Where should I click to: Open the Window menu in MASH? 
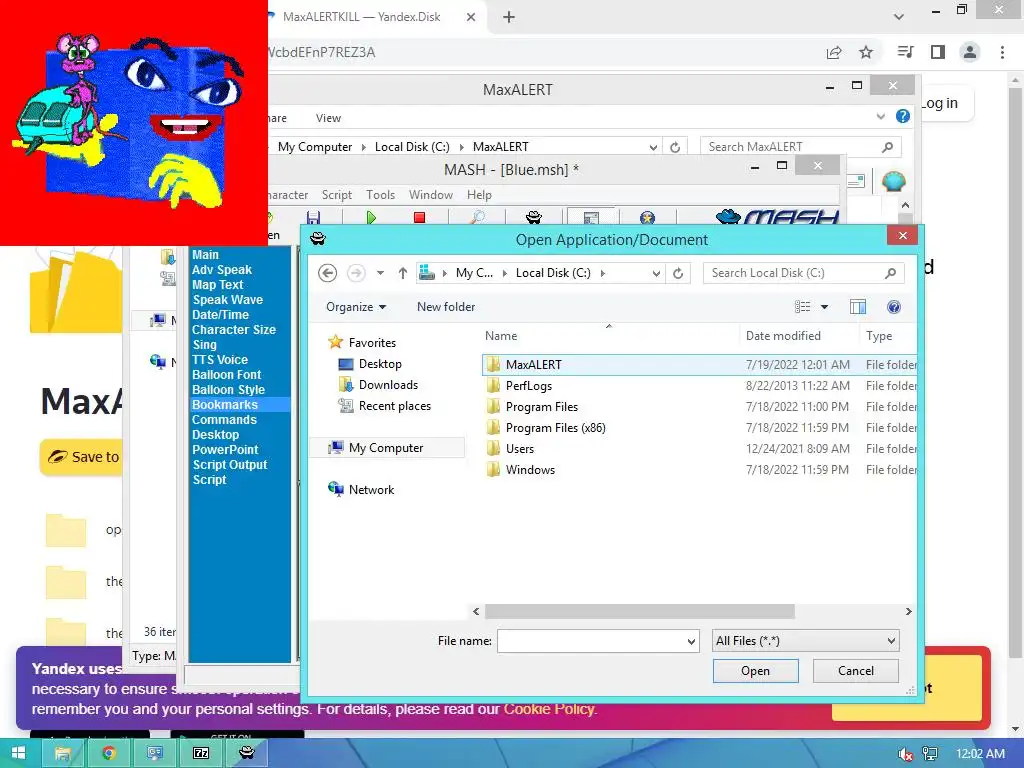coord(430,195)
